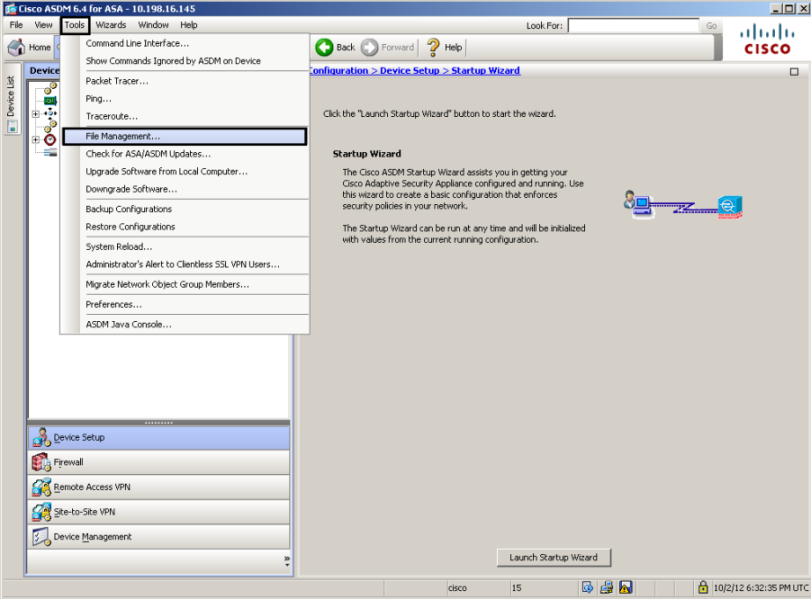
Task: Follow the Device Setup breadcrumb link
Action: (x=410, y=71)
